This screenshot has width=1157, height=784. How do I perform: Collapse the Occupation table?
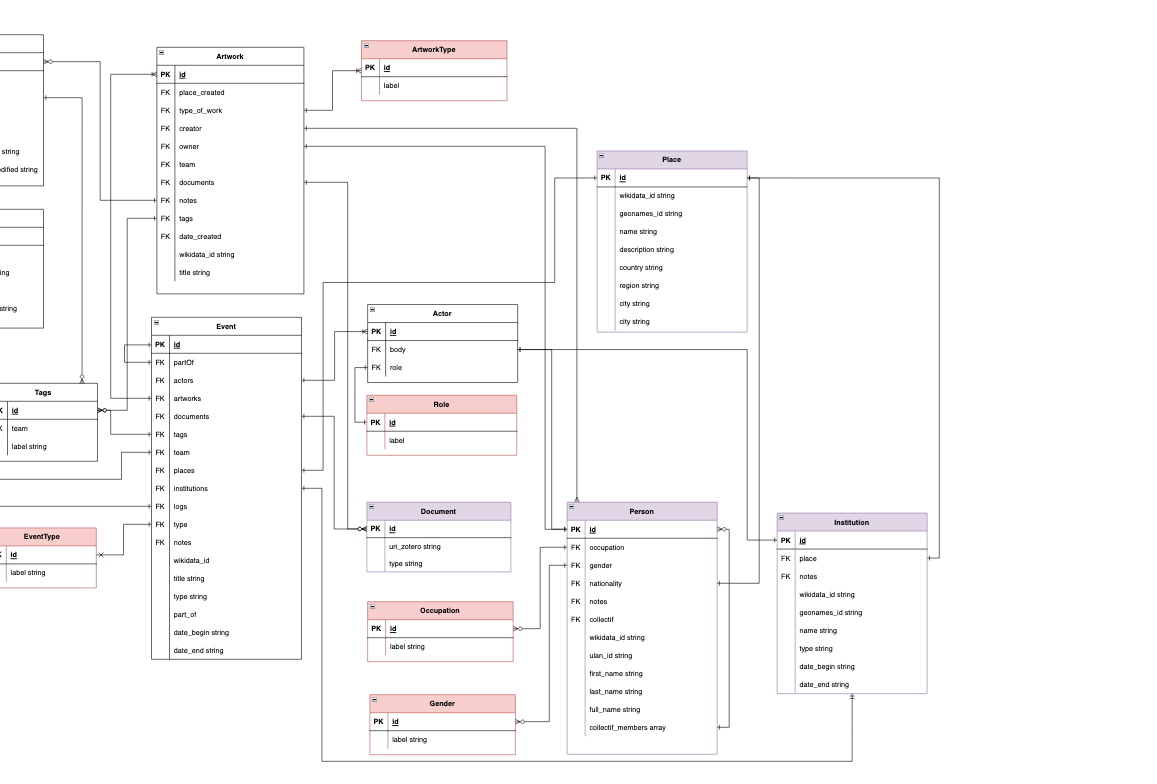coord(374,607)
